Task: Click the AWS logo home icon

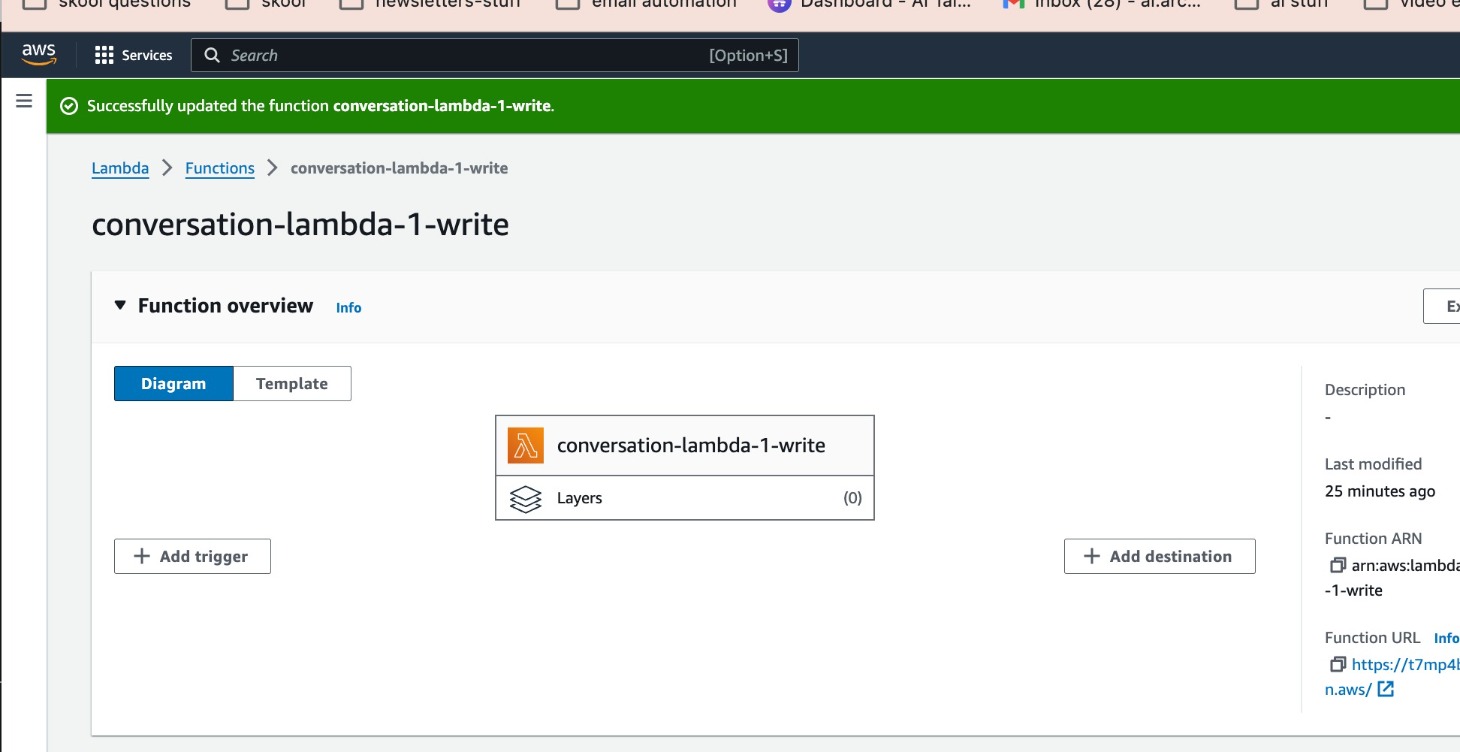Action: [x=39, y=54]
